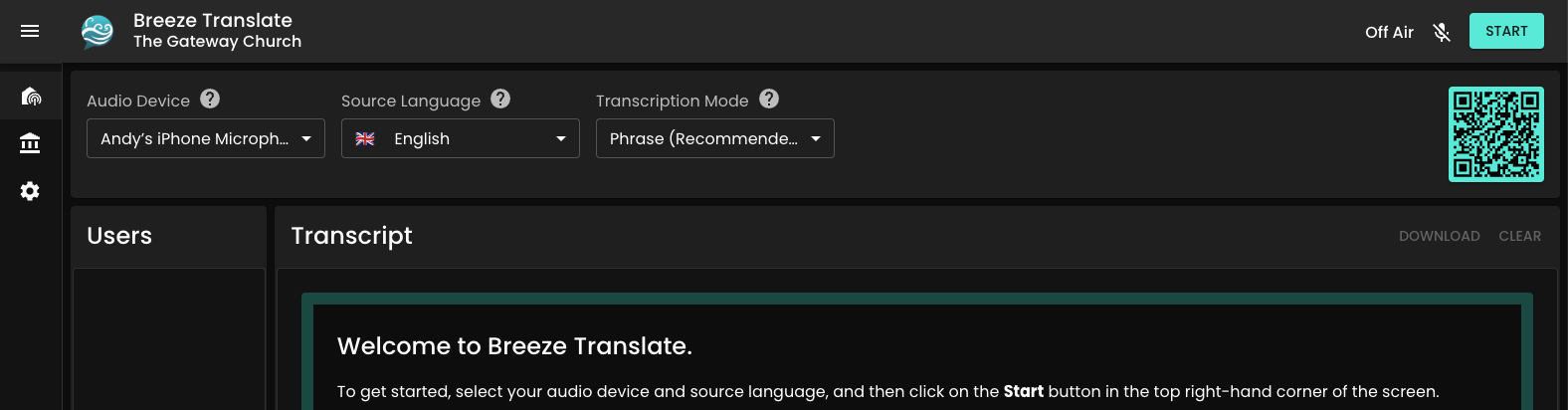Open settings via the gear icon
Viewport: 1568px width, 410px height.
[x=31, y=191]
